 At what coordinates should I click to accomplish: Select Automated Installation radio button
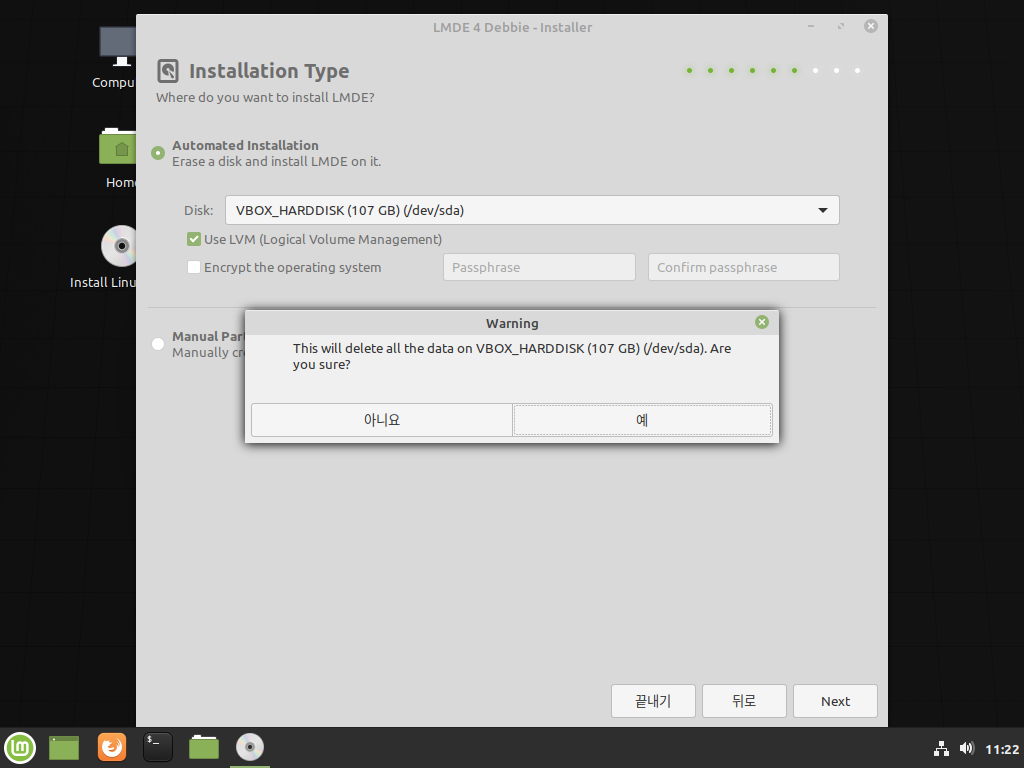pos(158,153)
